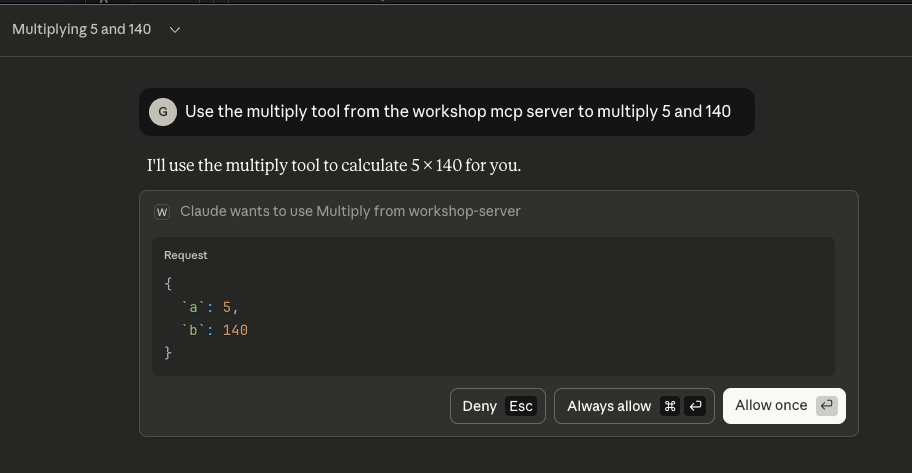Open the 'Multiplying 5 and 140' title menu
912x473 pixels.
click(82, 30)
